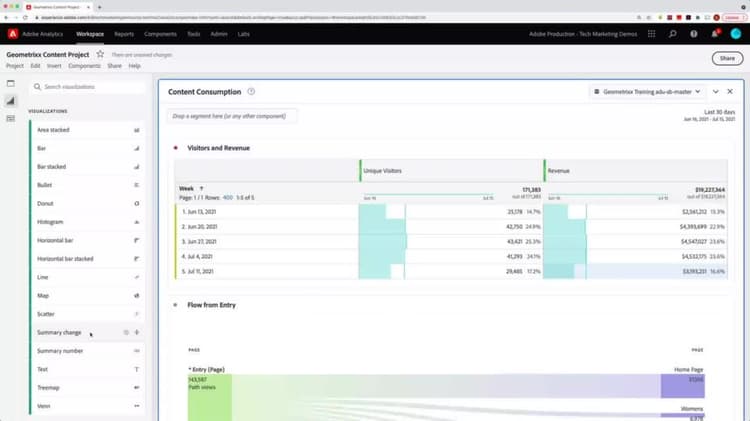Close the Content Consumption panel
Image resolution: width=750 pixels, height=421 pixels.
tap(730, 91)
